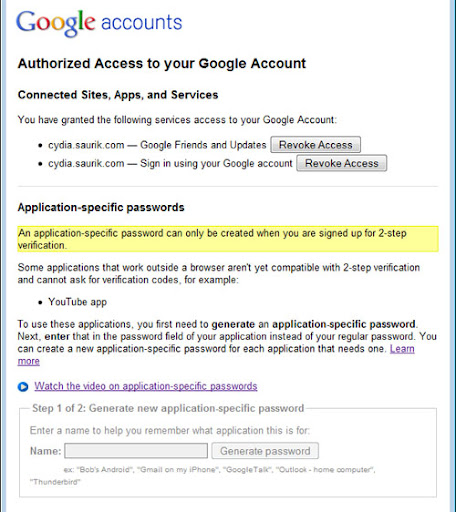Open the Learn more link
The width and height of the screenshot is (456, 512).
402,349
